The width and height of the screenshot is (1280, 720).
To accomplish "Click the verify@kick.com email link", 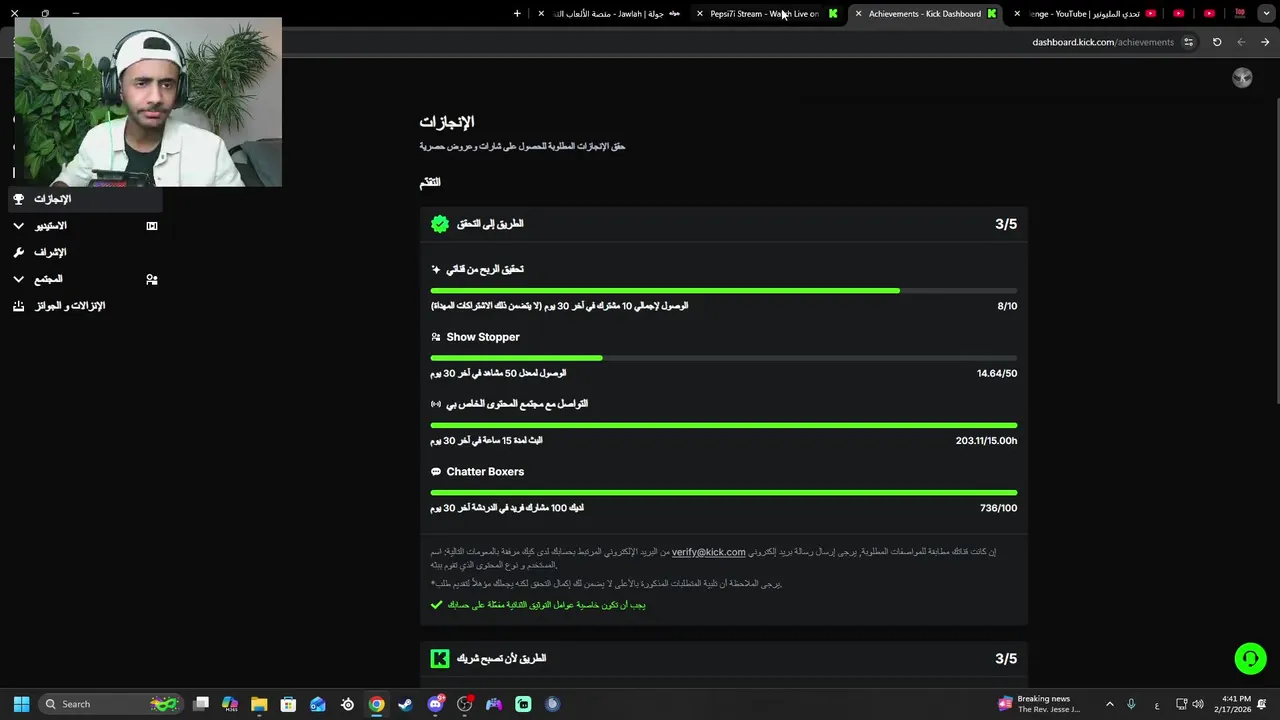I will (708, 552).
